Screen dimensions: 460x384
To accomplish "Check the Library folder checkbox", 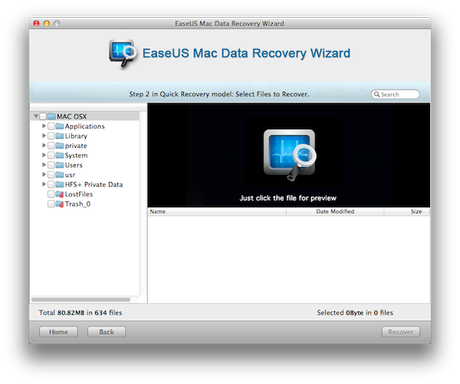I will [x=51, y=136].
